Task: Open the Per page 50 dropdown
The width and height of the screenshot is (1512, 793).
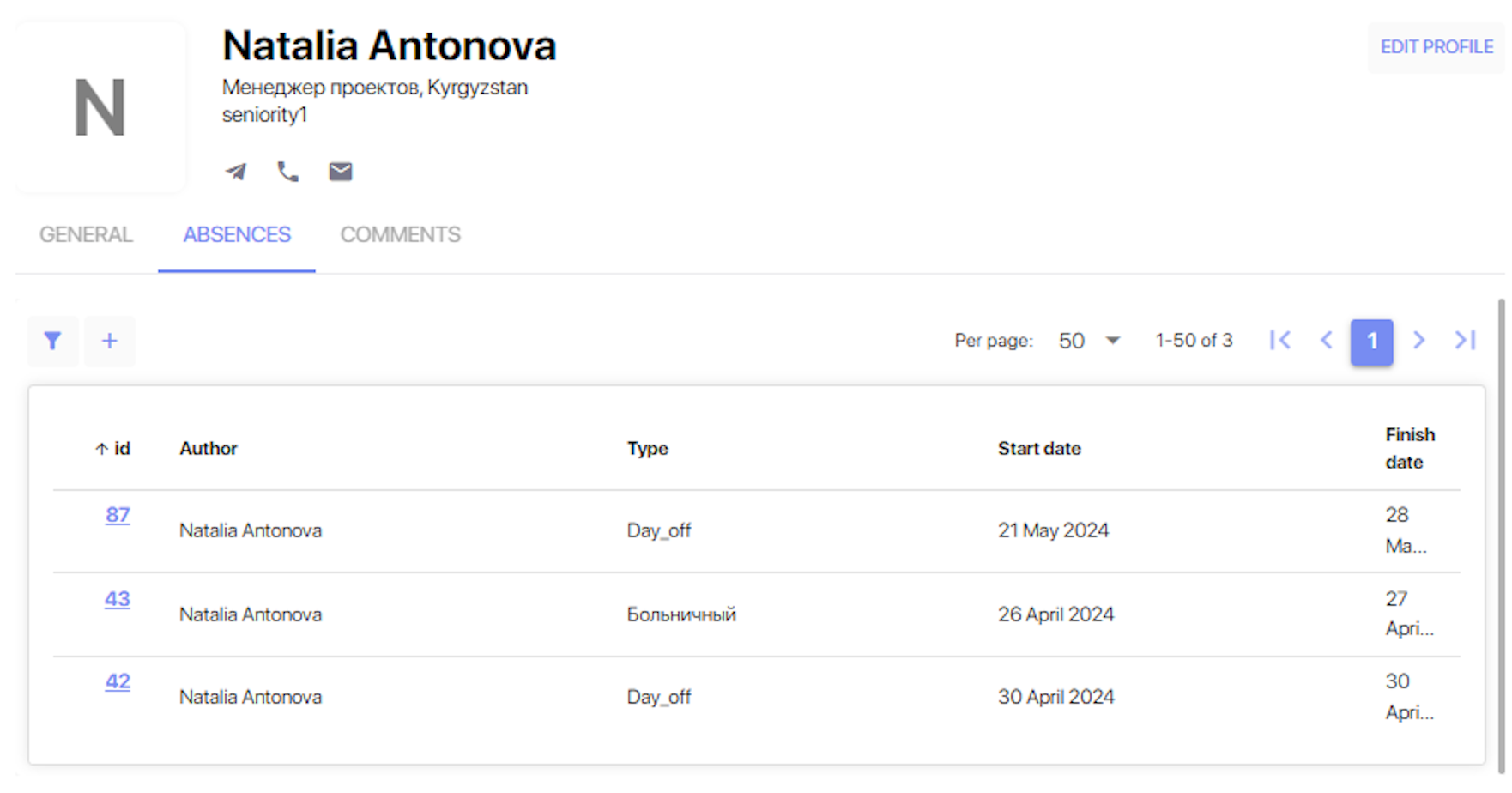Action: (x=1089, y=341)
